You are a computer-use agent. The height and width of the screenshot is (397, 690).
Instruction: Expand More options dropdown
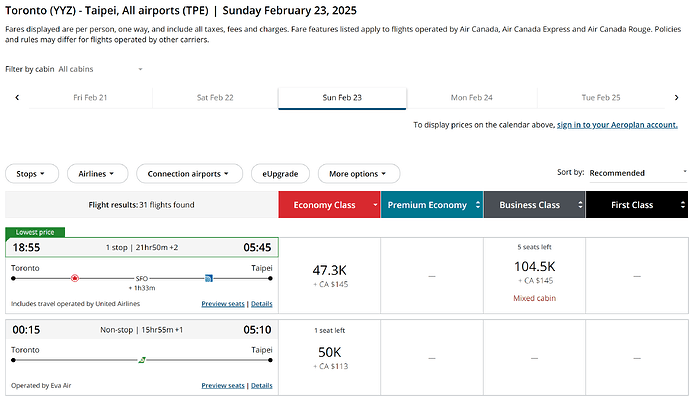359,173
